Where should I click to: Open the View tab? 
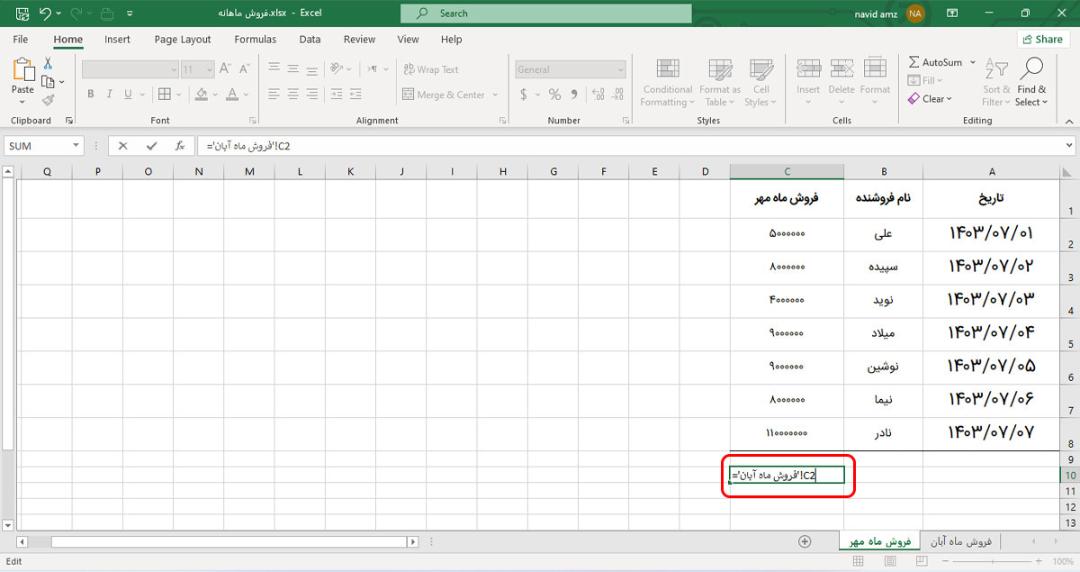click(408, 39)
